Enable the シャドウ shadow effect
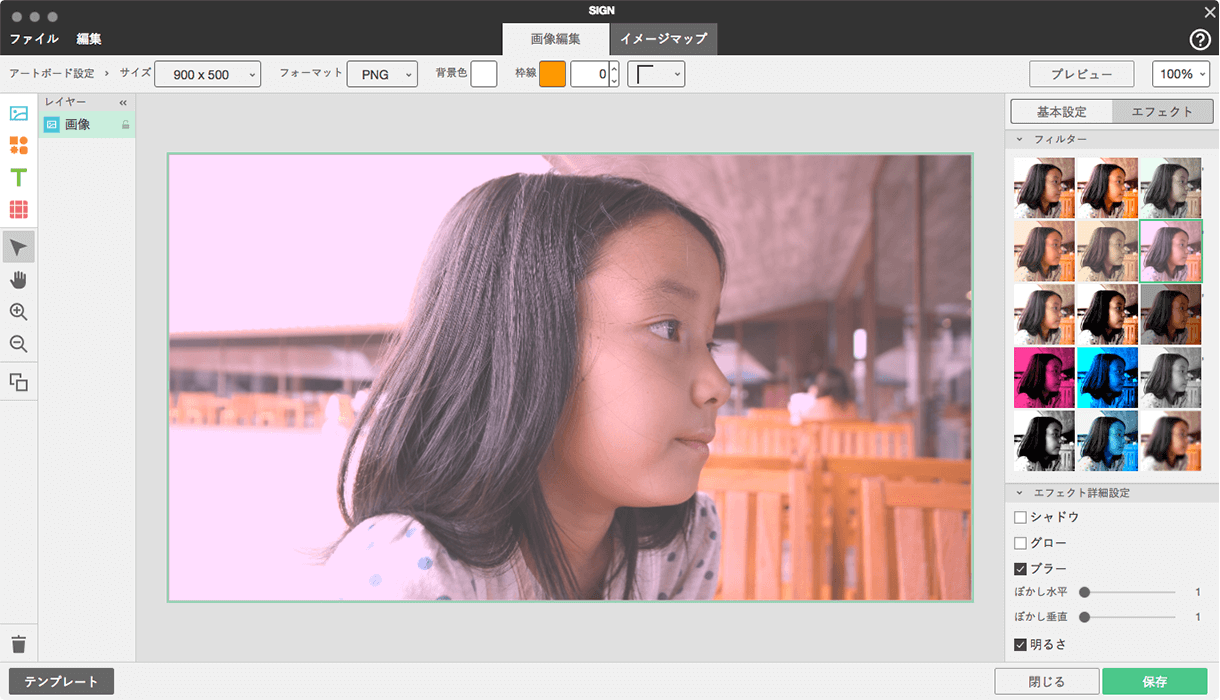The height and width of the screenshot is (700, 1220). point(1021,517)
